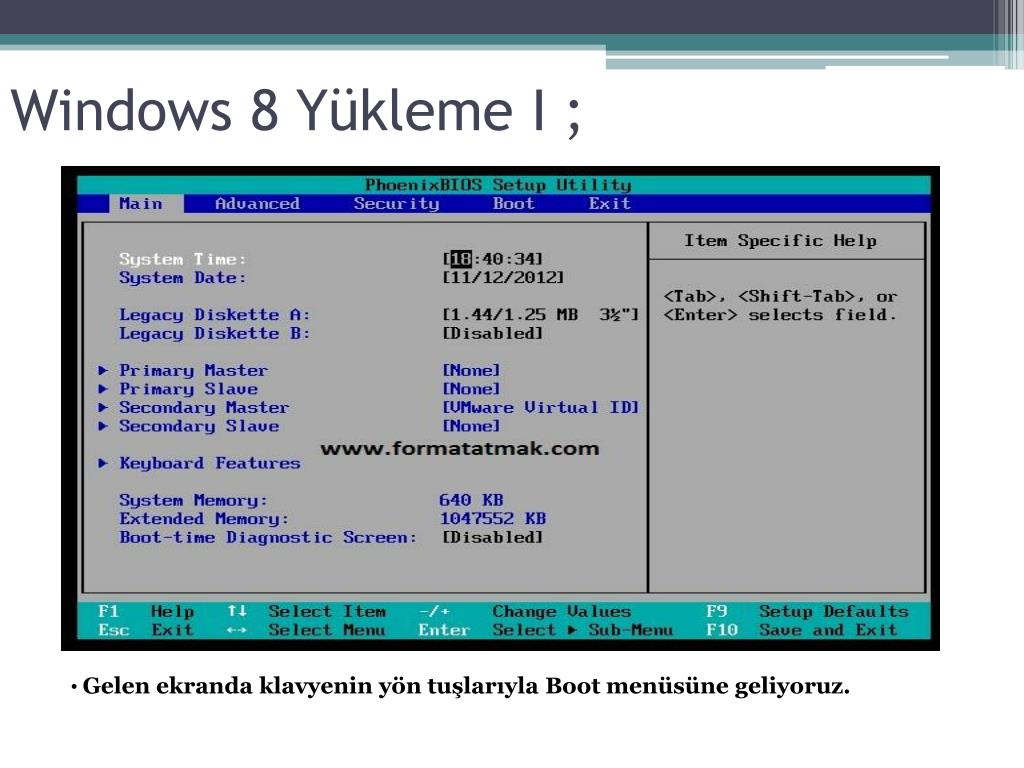Open the Exit menu tab
1024x768 pixels.
pos(609,204)
